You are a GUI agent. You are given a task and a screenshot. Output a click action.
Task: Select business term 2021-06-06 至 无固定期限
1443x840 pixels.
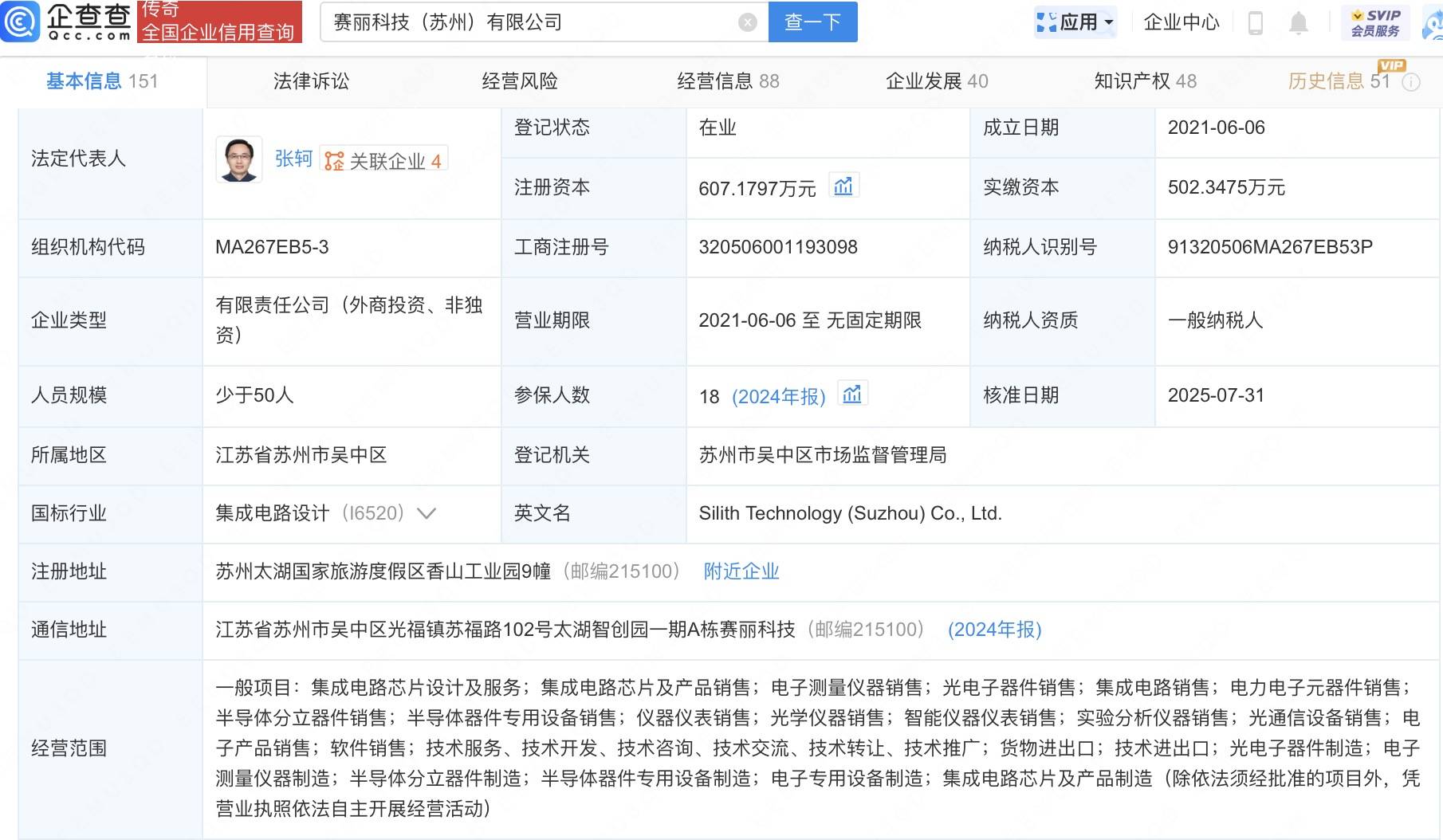810,320
